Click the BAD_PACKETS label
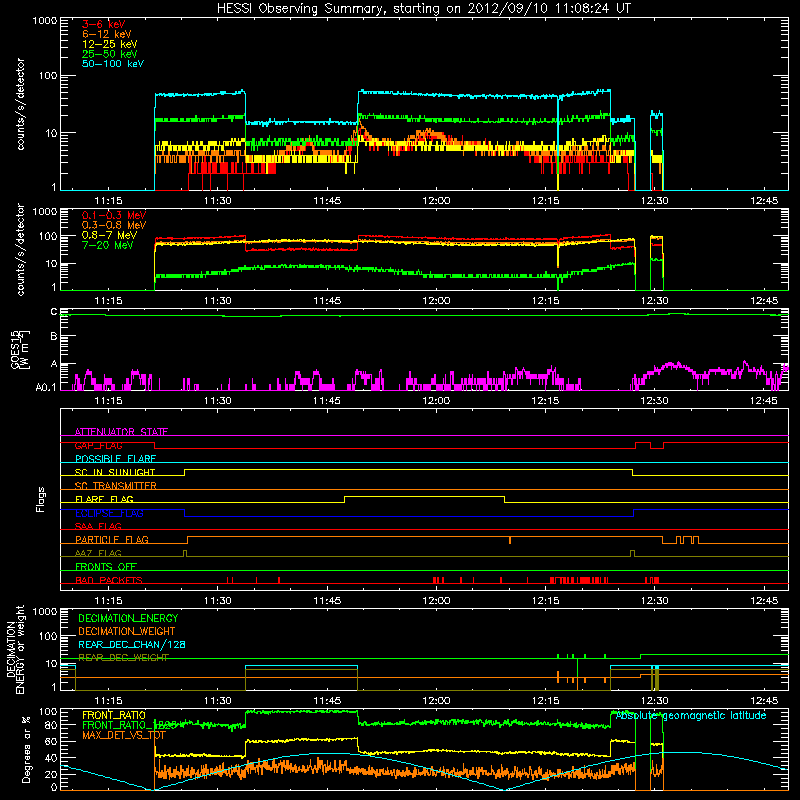 [x=109, y=580]
